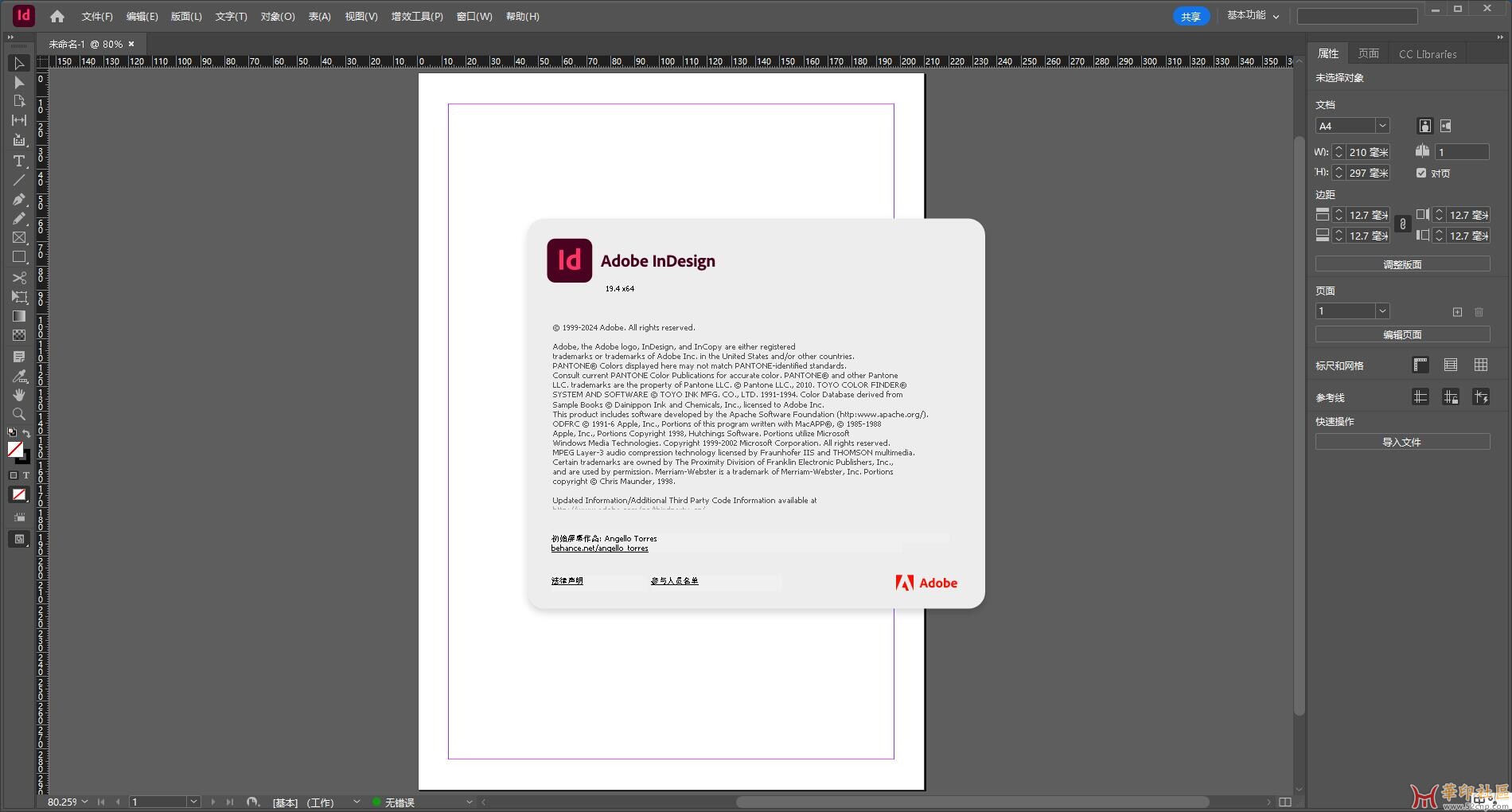Click the 编辑页面 button
1512x812 pixels.
(1402, 334)
